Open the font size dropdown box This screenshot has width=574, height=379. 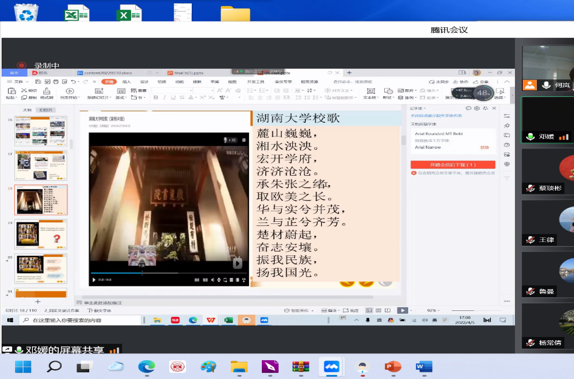pos(203,90)
